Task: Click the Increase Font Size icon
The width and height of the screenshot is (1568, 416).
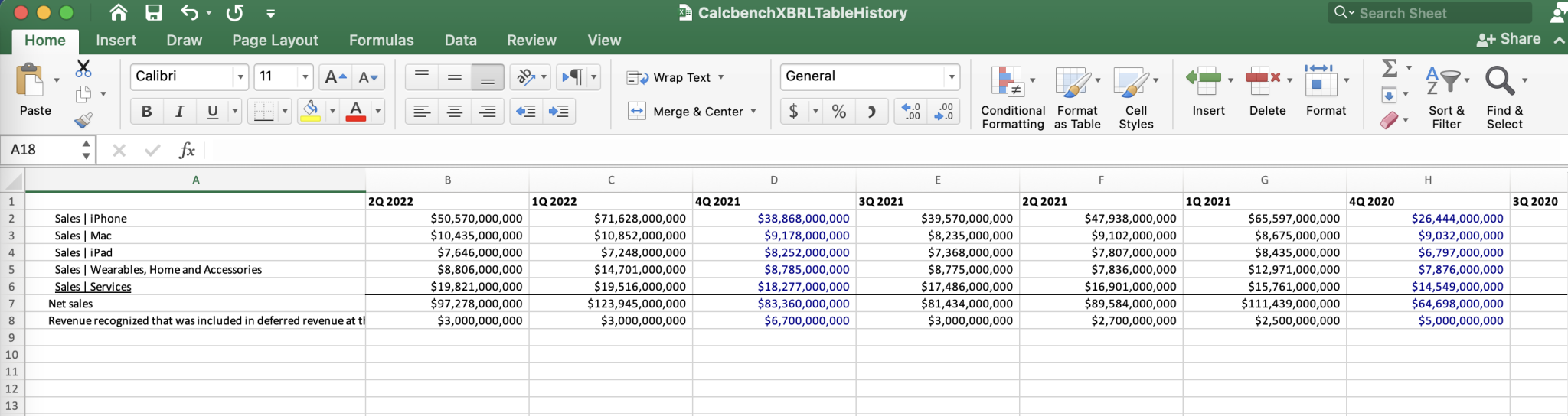Action: (335, 77)
